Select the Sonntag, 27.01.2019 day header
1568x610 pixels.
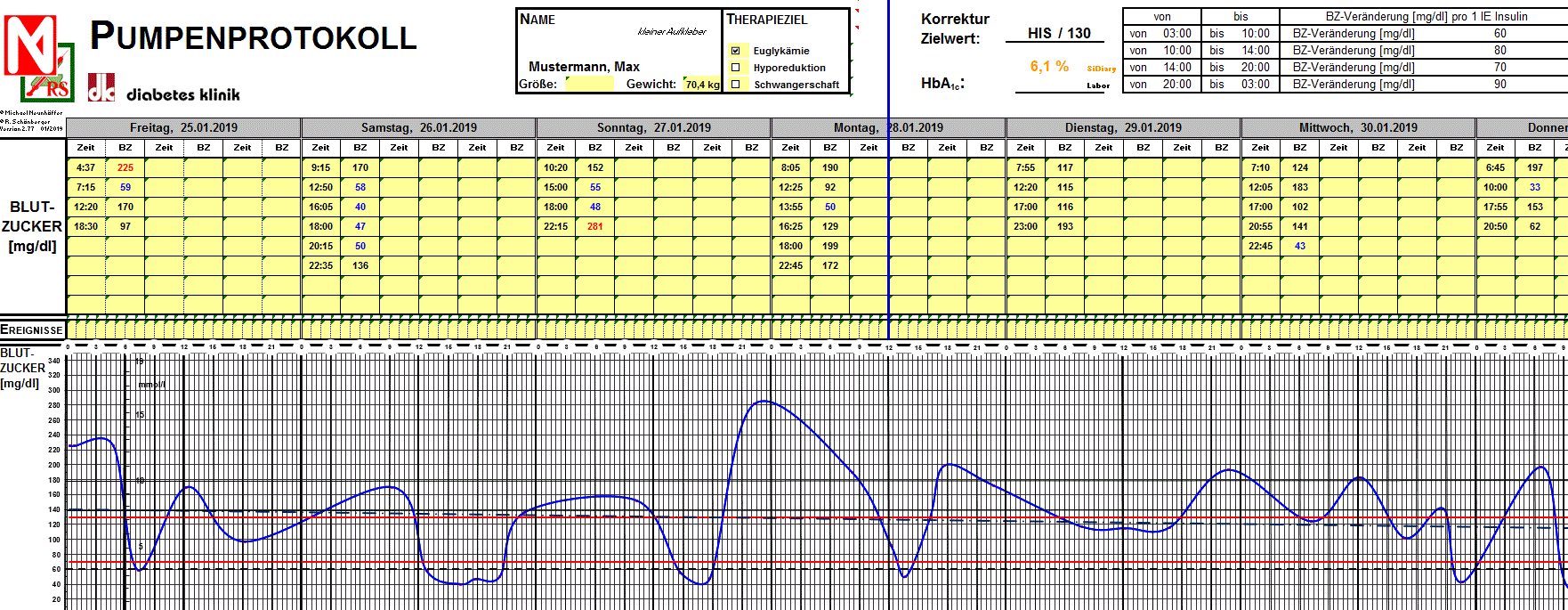pyautogui.click(x=653, y=127)
